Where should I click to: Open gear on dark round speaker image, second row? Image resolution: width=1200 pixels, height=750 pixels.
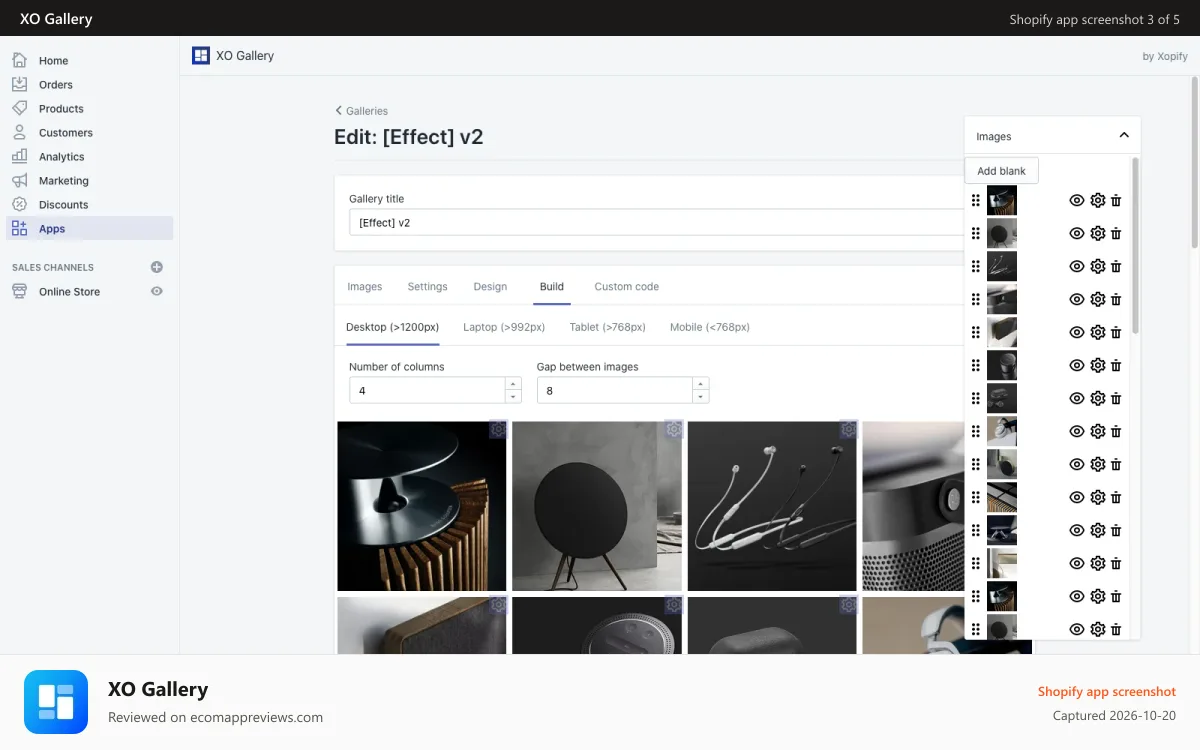tap(673, 605)
